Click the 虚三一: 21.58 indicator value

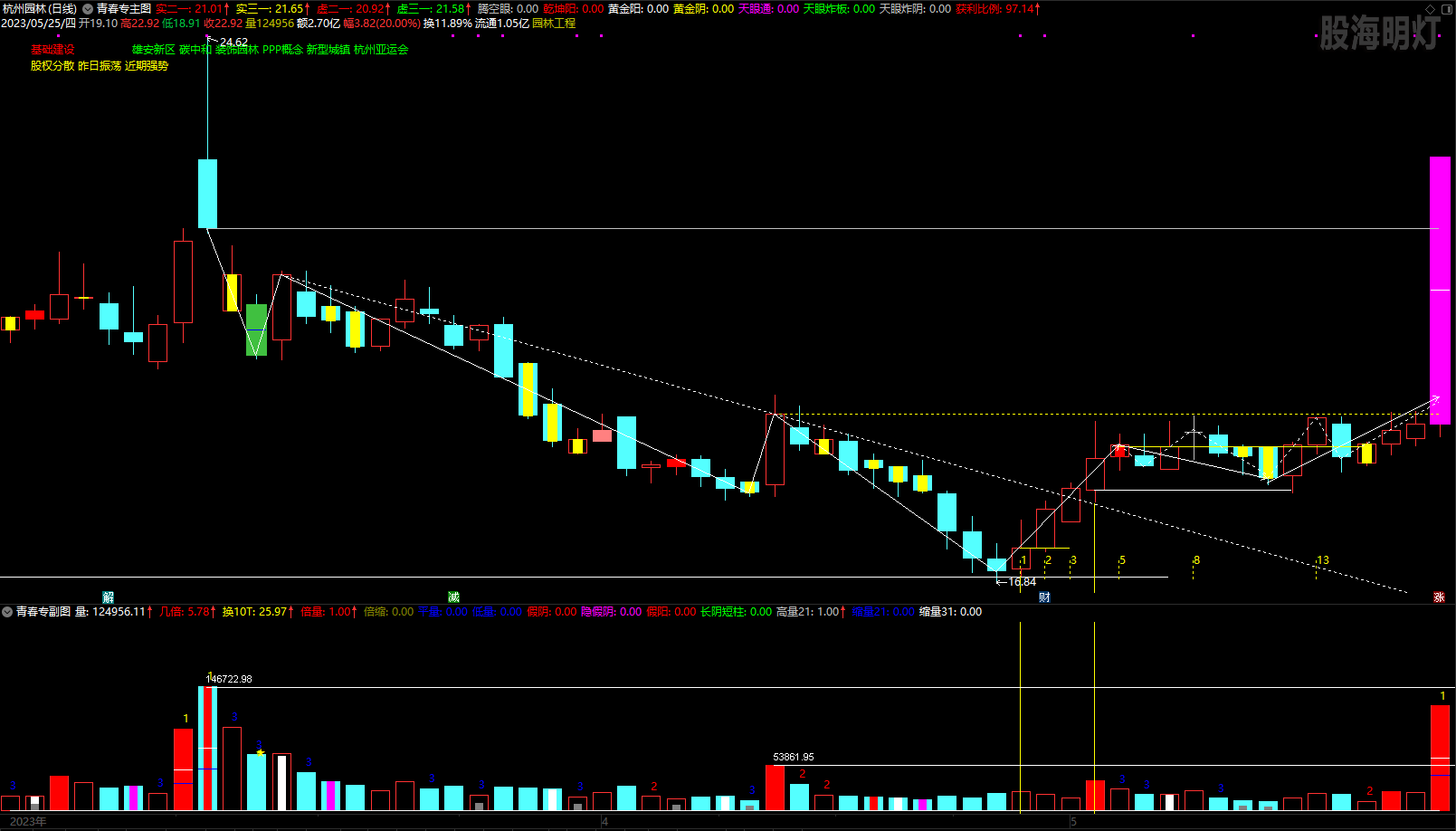(433, 9)
